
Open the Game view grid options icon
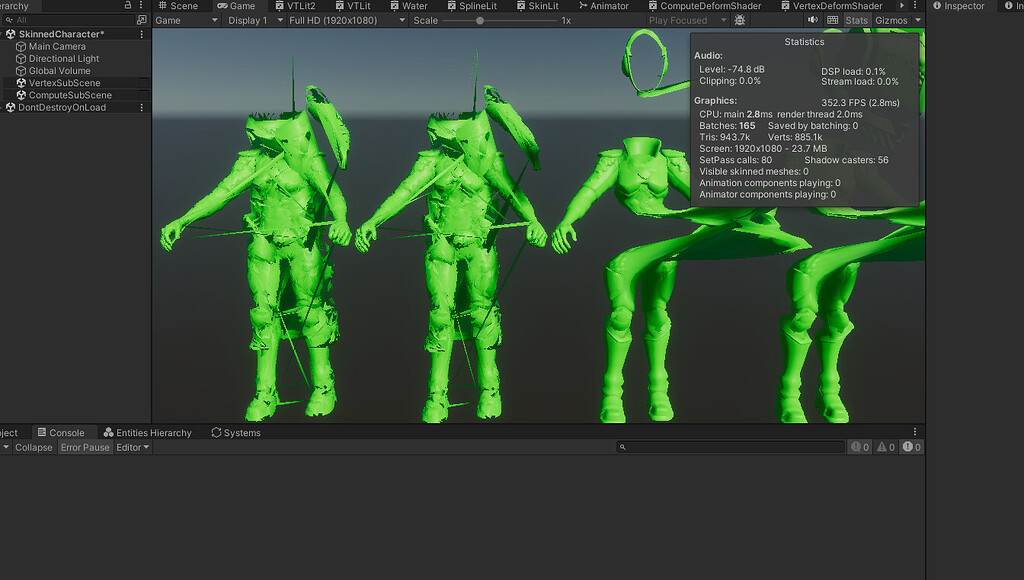coord(834,19)
